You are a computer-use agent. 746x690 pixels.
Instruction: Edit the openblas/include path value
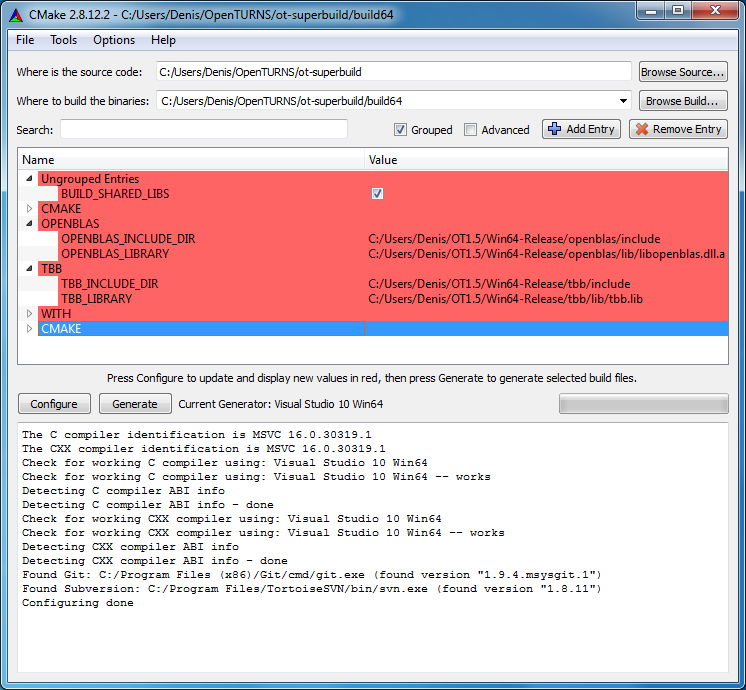tap(514, 238)
